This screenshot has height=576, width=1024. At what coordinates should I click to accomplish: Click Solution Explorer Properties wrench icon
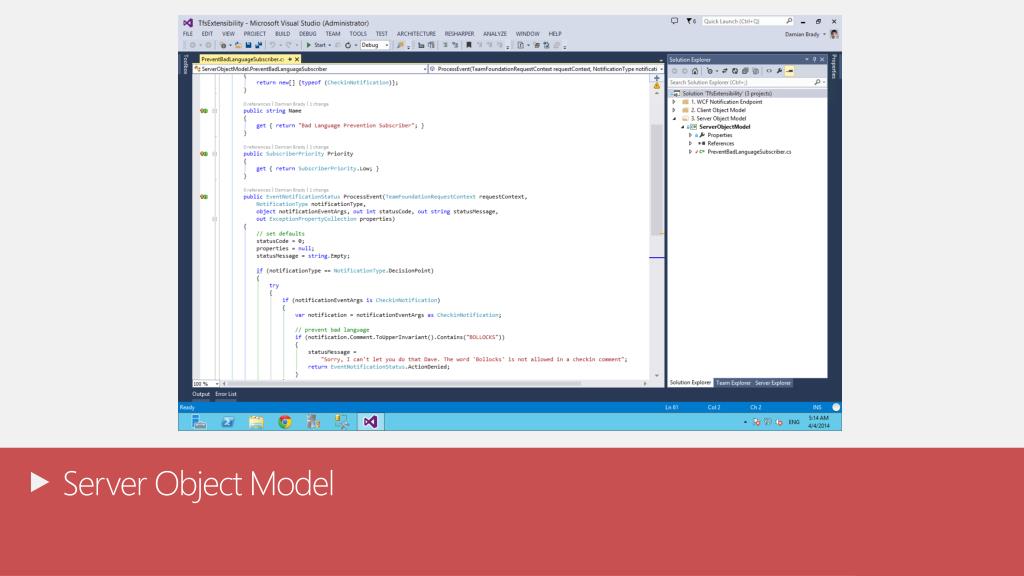[780, 71]
